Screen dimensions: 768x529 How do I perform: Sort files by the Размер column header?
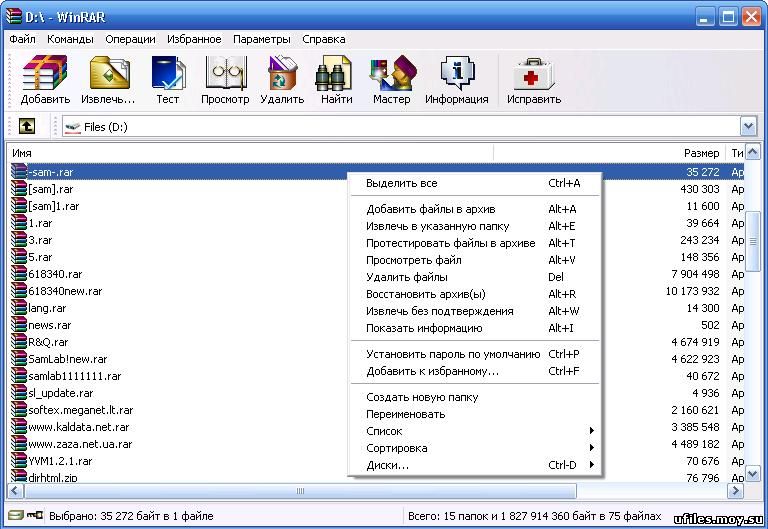pos(700,153)
